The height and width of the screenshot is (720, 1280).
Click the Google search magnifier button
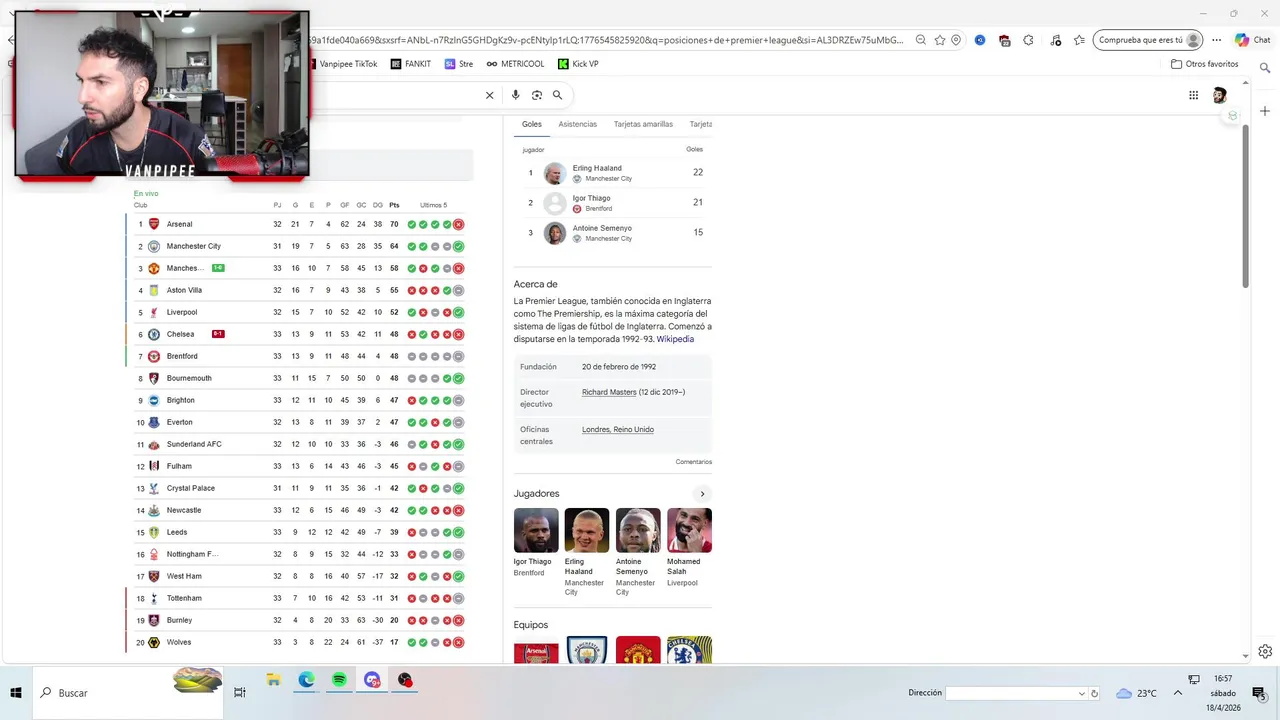(x=557, y=95)
